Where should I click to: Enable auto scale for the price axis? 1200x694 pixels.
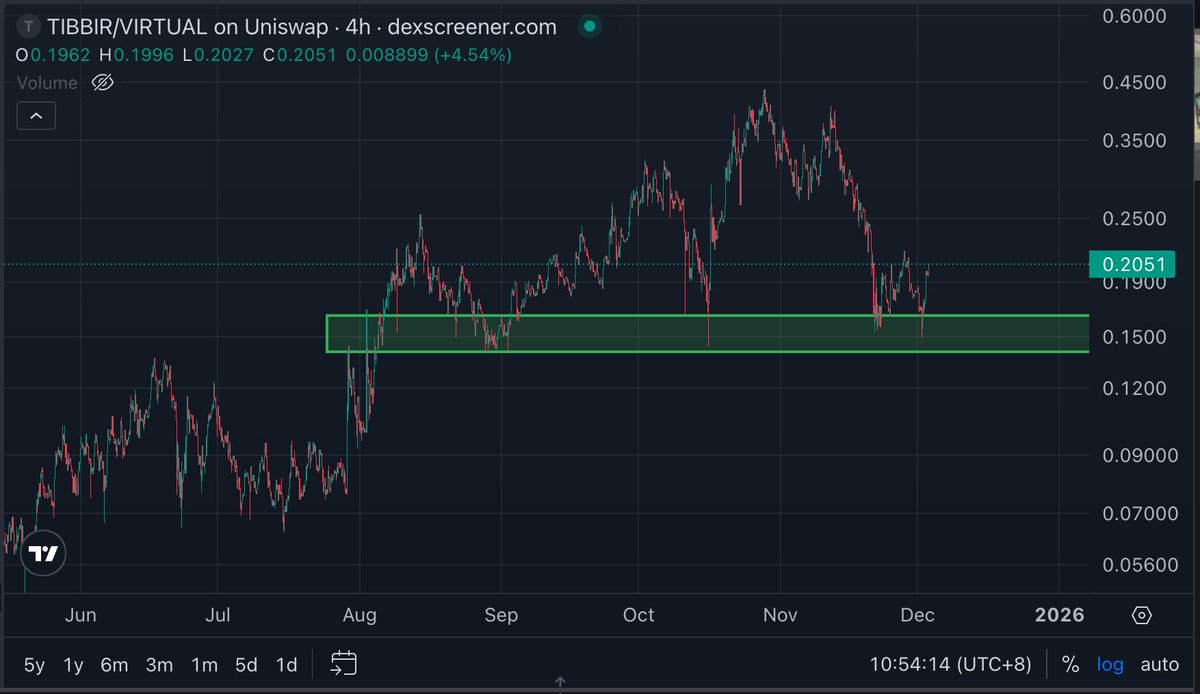click(1159, 663)
